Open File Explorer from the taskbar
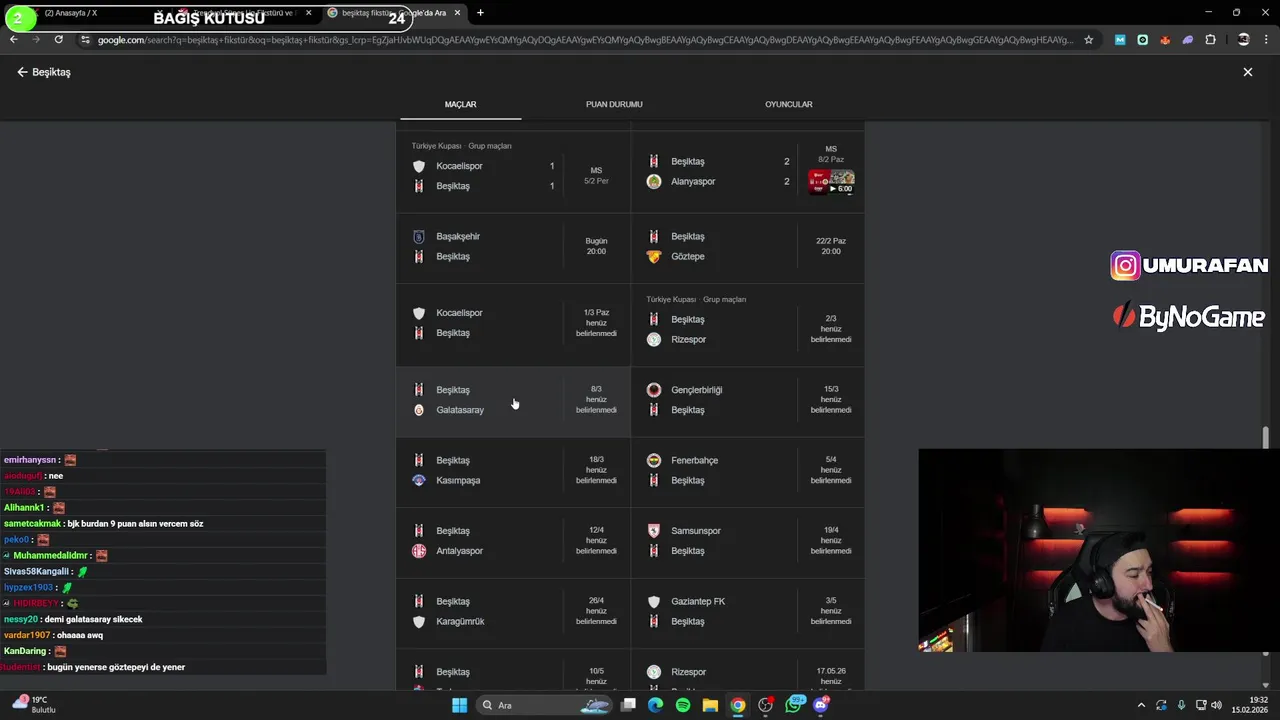1280x720 pixels. click(710, 705)
